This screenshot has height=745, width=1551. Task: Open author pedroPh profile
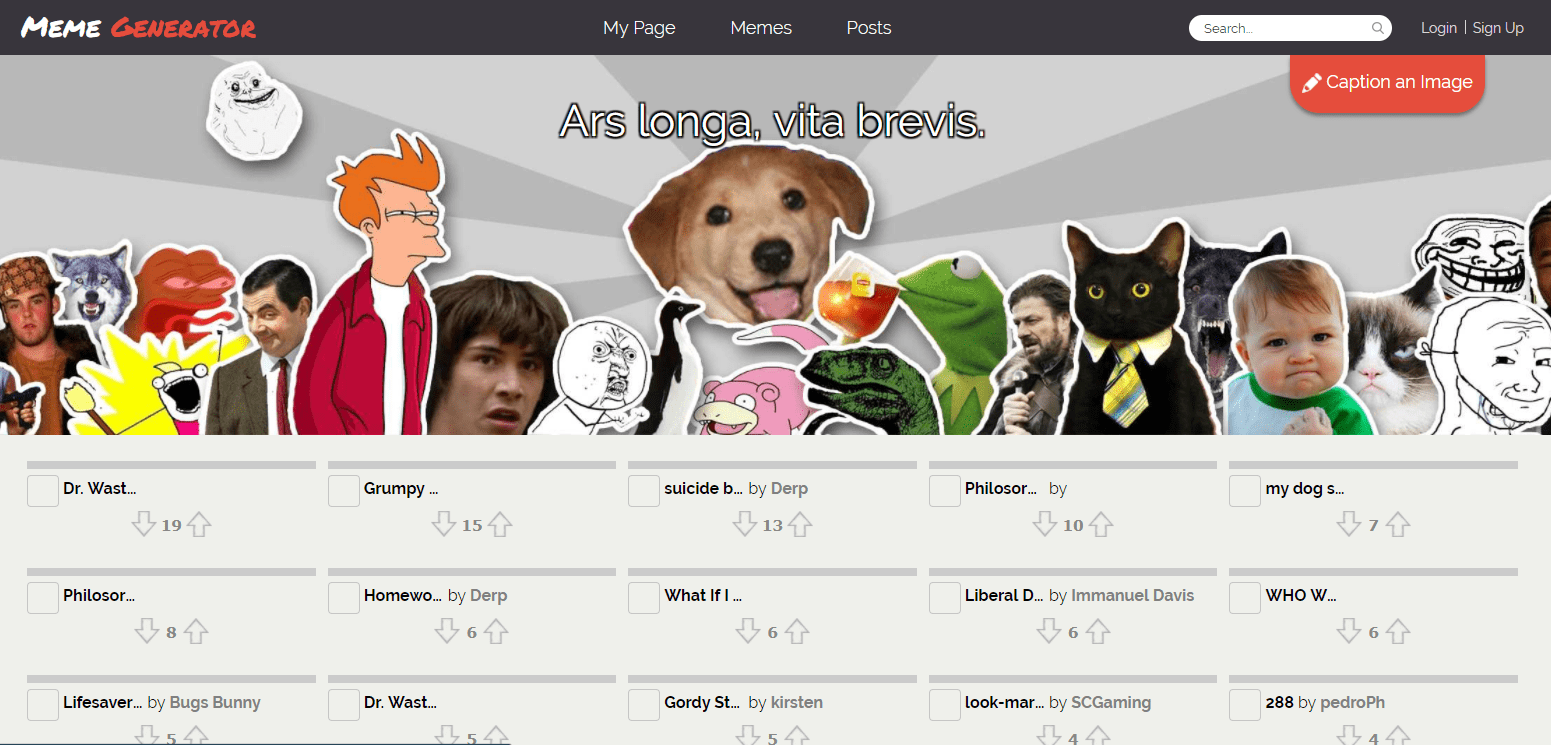click(x=1353, y=703)
